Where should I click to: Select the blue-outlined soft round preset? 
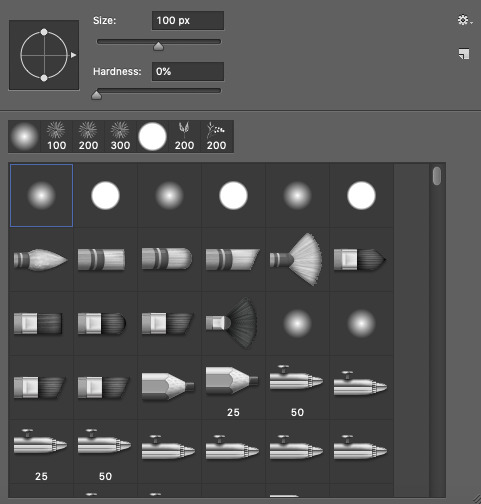pyautogui.click(x=41, y=195)
